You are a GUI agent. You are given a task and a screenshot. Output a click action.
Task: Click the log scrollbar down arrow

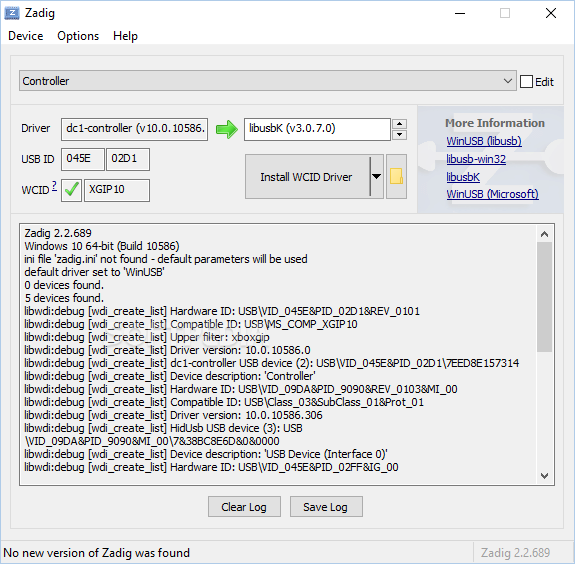tap(545, 476)
